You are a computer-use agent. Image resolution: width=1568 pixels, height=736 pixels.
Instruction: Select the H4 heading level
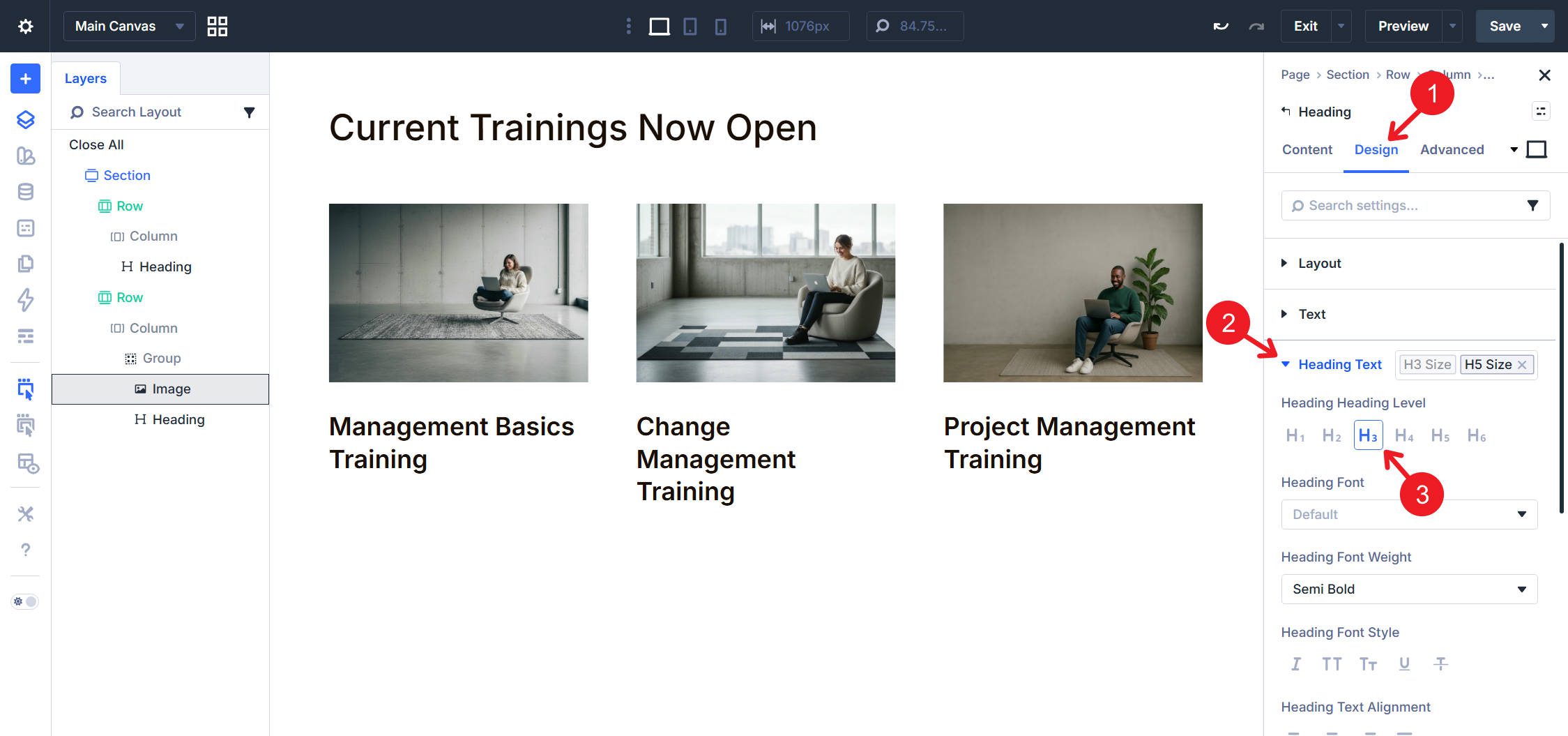point(1404,435)
